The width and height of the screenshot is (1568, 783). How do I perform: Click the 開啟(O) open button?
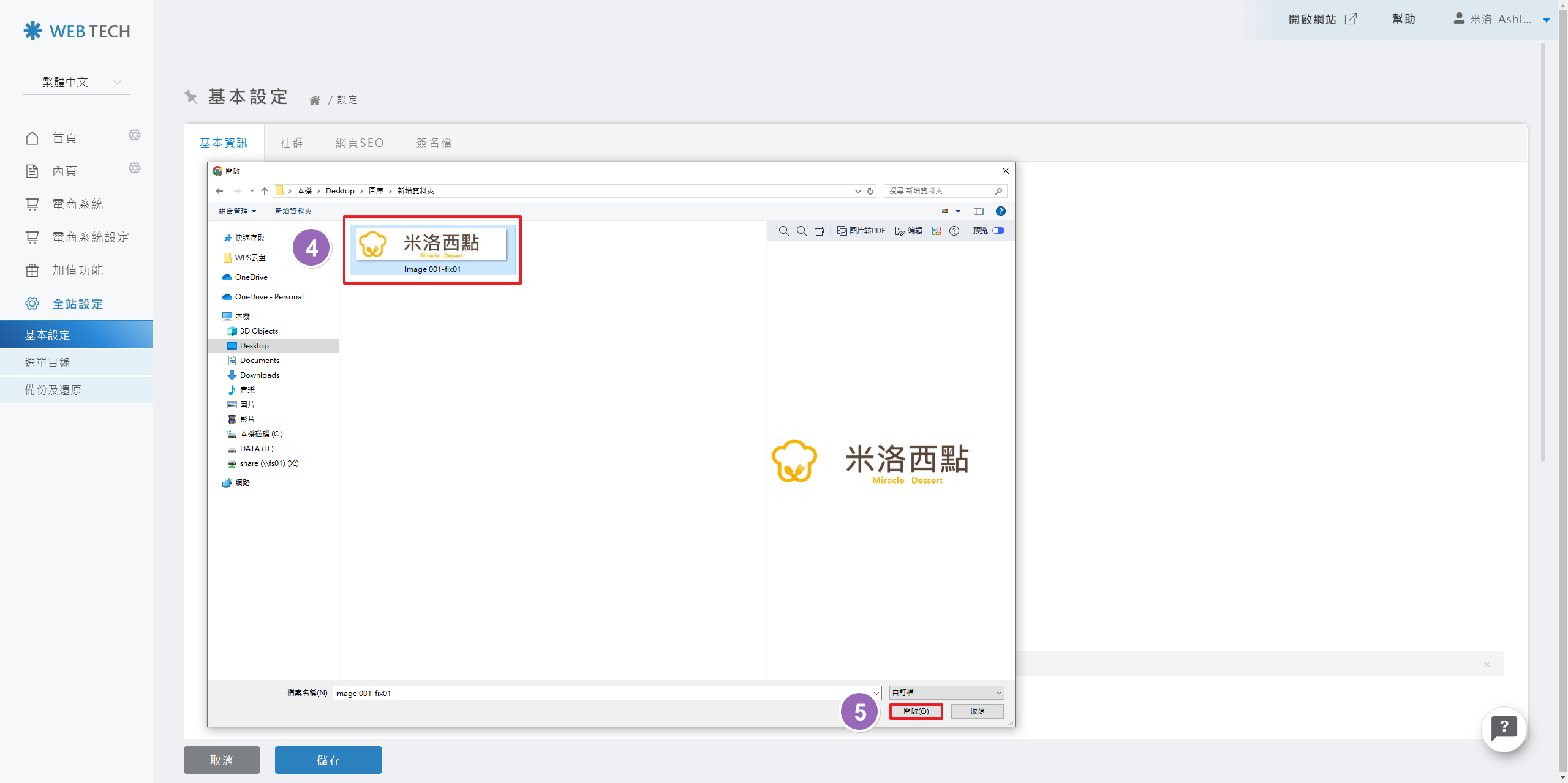[916, 711]
